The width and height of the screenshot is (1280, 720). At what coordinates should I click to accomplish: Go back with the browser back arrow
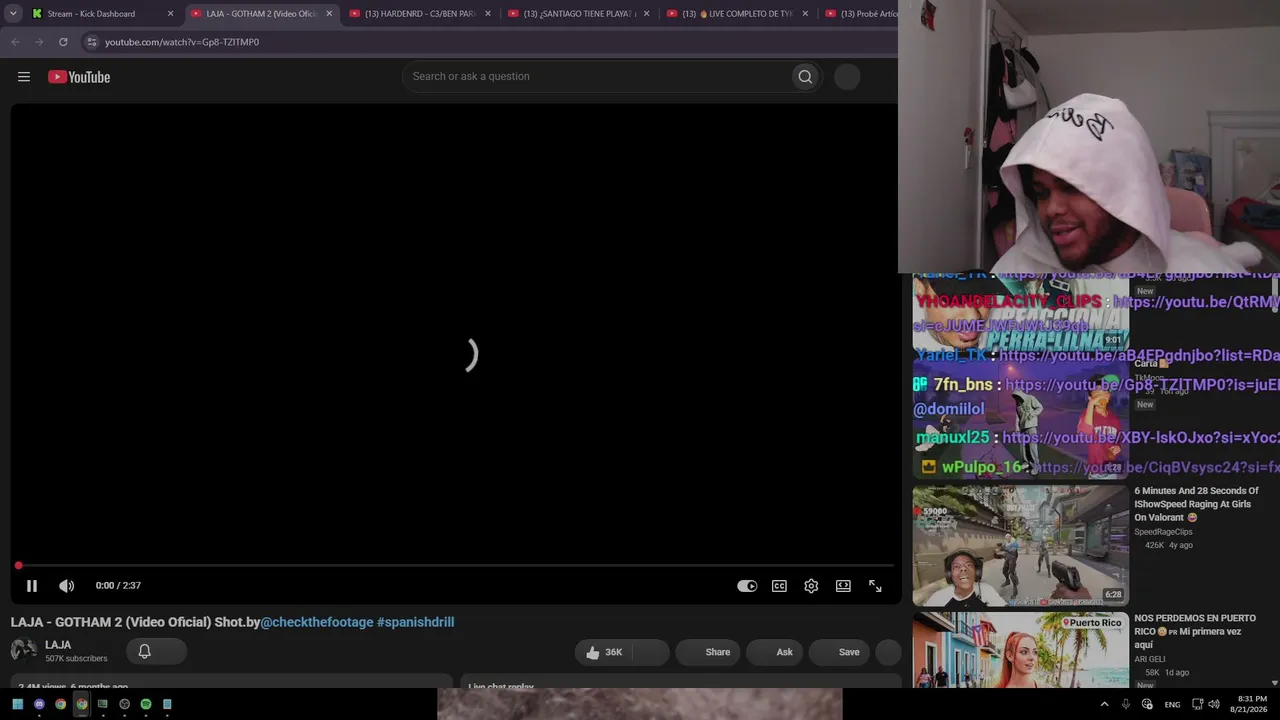tap(15, 42)
